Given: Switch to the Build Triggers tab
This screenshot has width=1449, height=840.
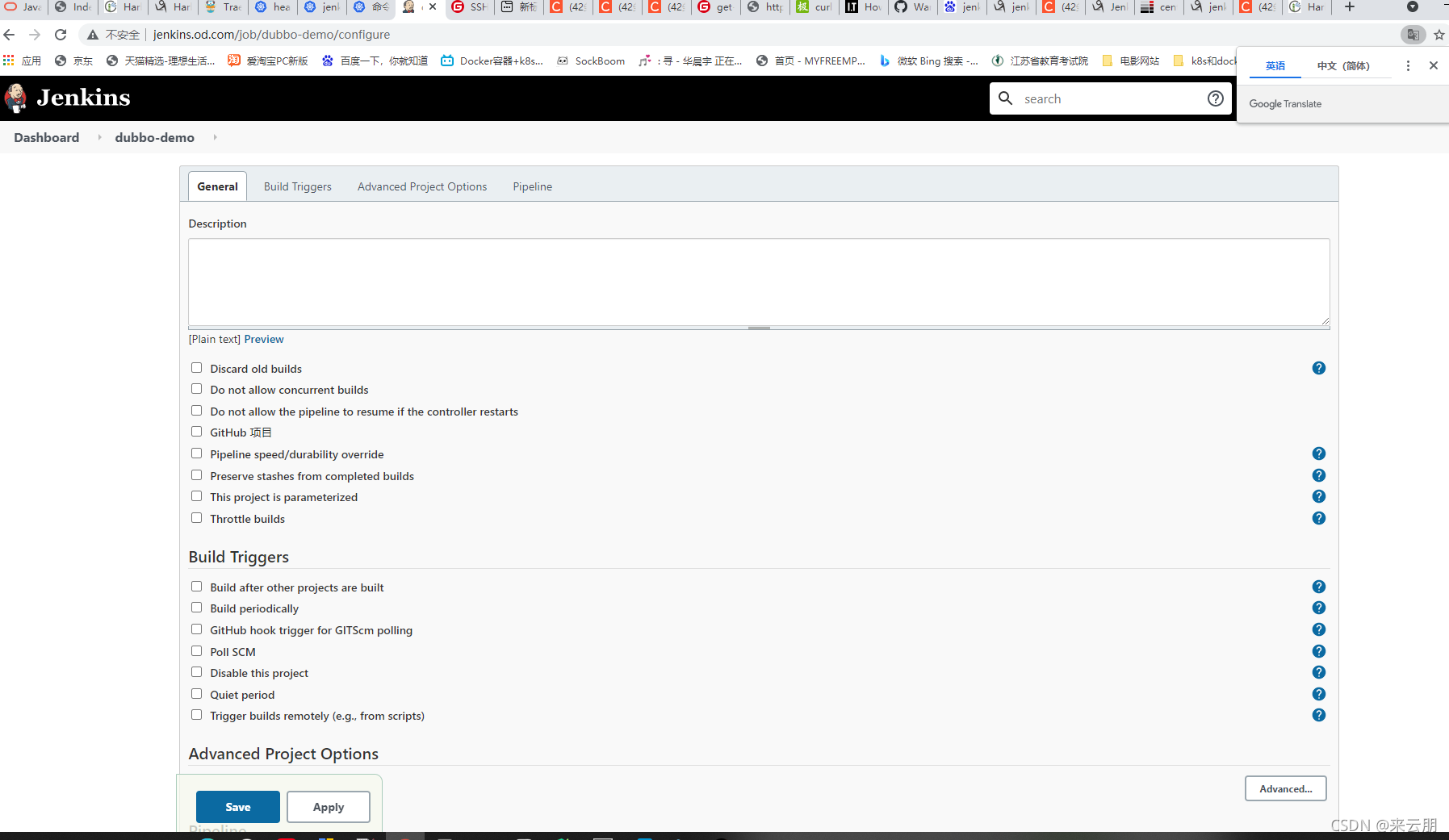Looking at the screenshot, I should click(298, 186).
